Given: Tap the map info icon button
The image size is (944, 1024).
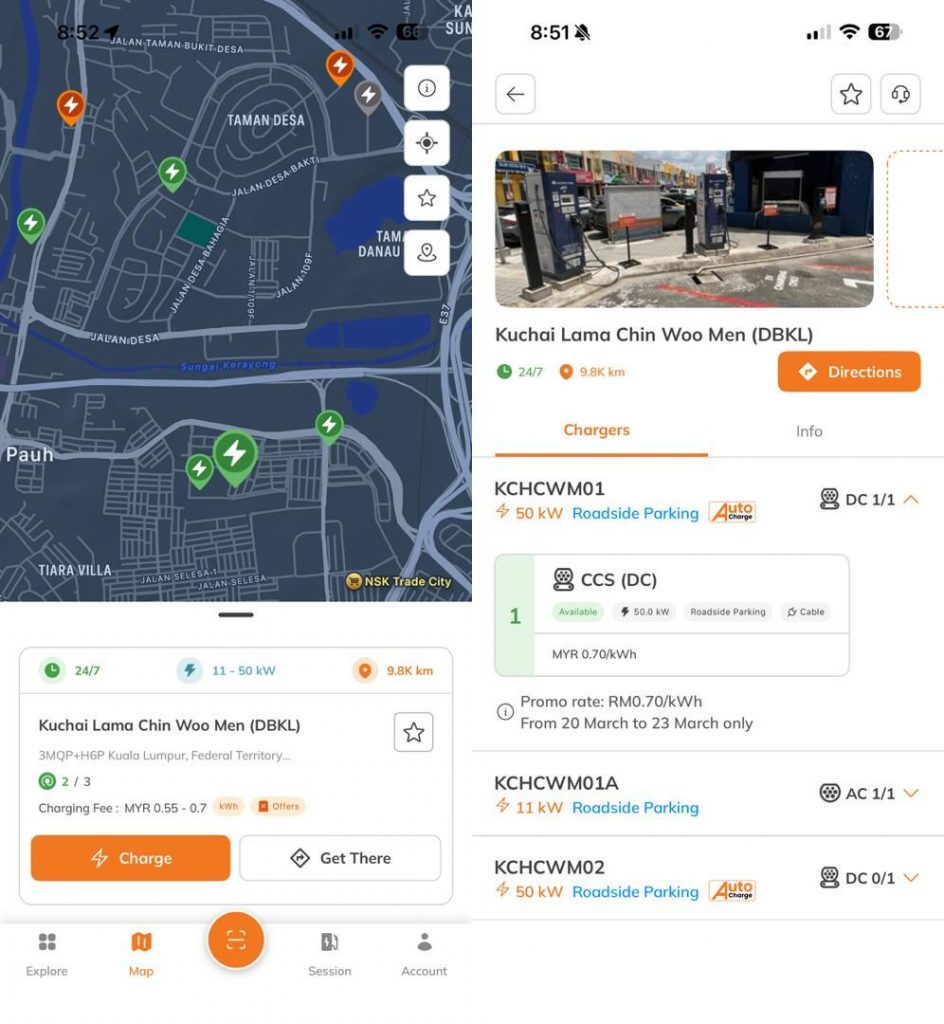Looking at the screenshot, I should [426, 88].
